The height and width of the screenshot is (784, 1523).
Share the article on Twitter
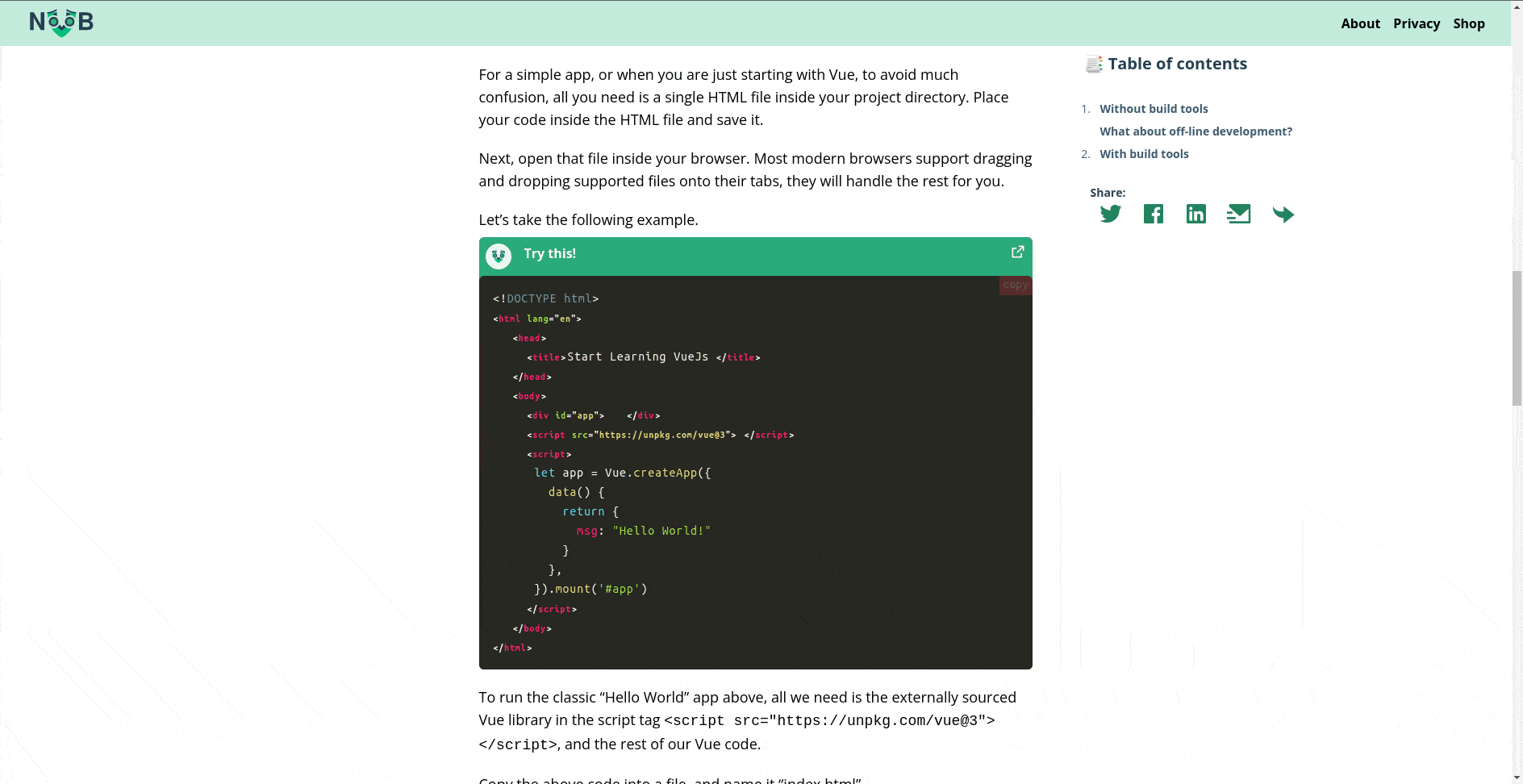coord(1110,213)
